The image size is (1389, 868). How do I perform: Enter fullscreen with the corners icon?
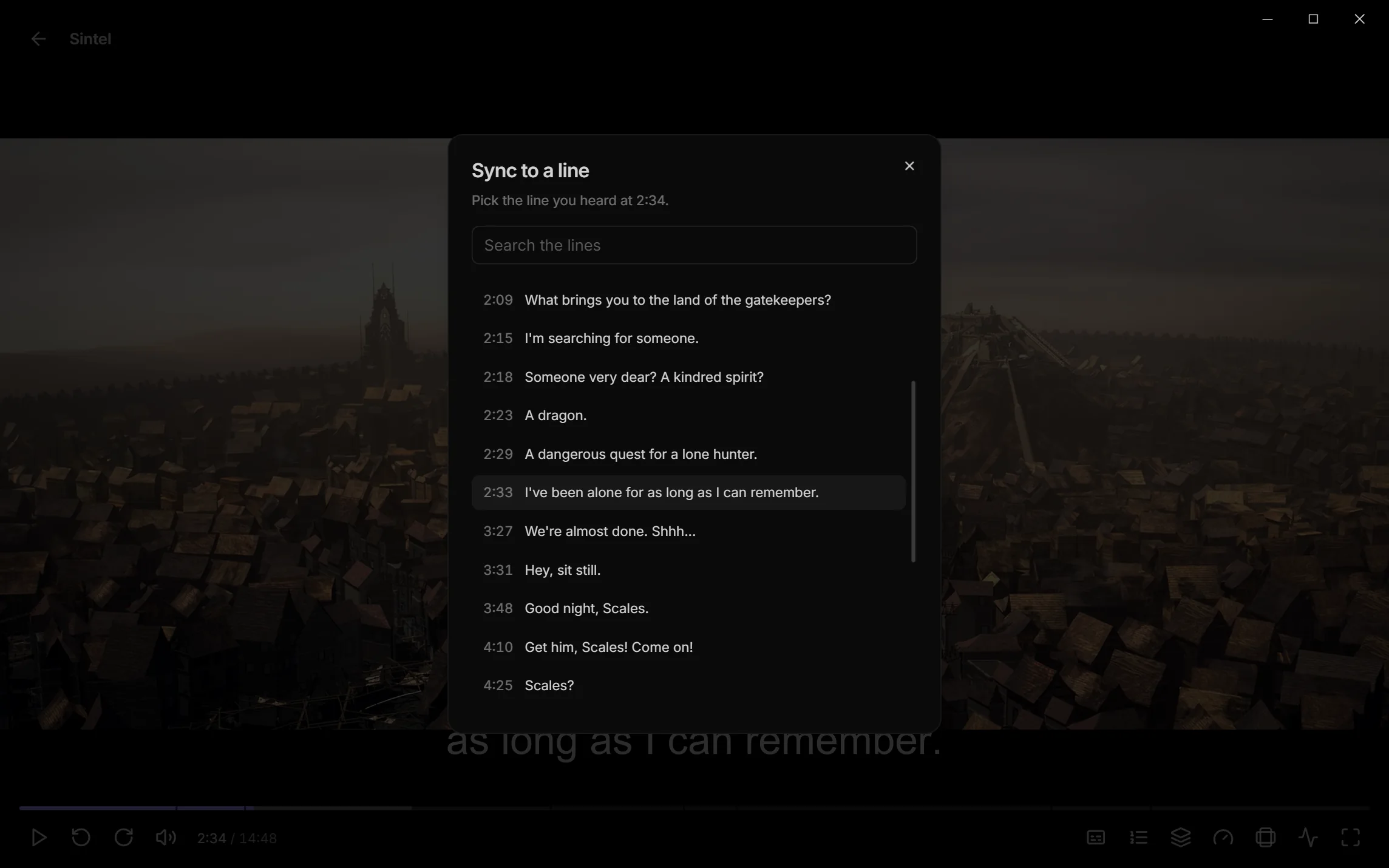click(1351, 838)
